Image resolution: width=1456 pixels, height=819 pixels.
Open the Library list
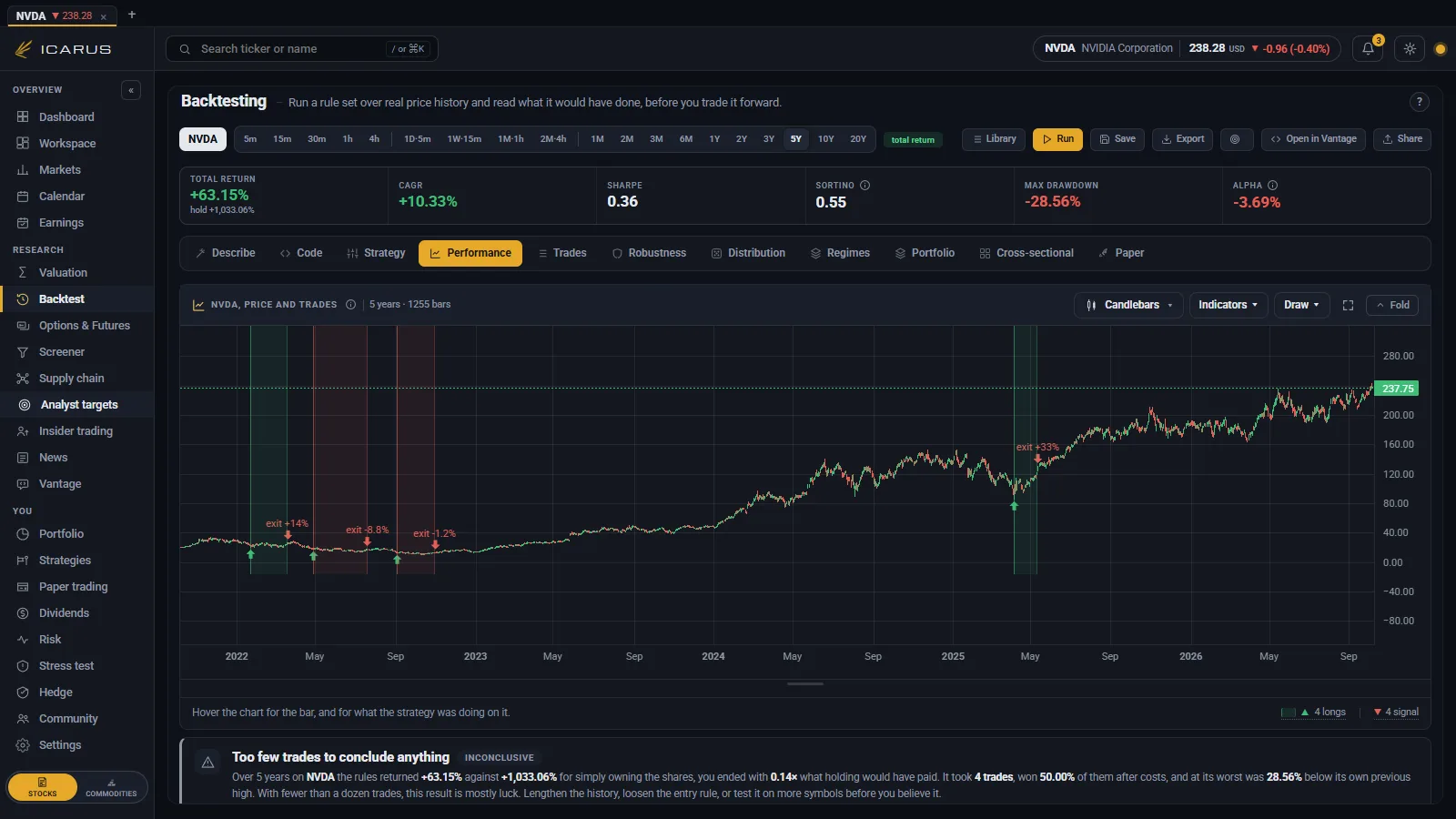(x=994, y=139)
